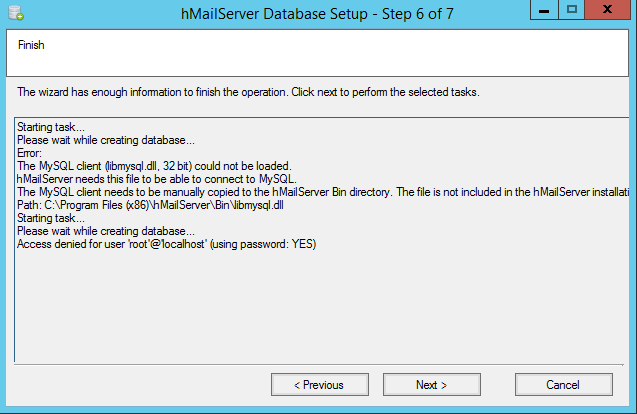Click the 'libmysql.dll, 32 bit' could not be loaded line
This screenshot has height=414, width=637.
(x=154, y=166)
